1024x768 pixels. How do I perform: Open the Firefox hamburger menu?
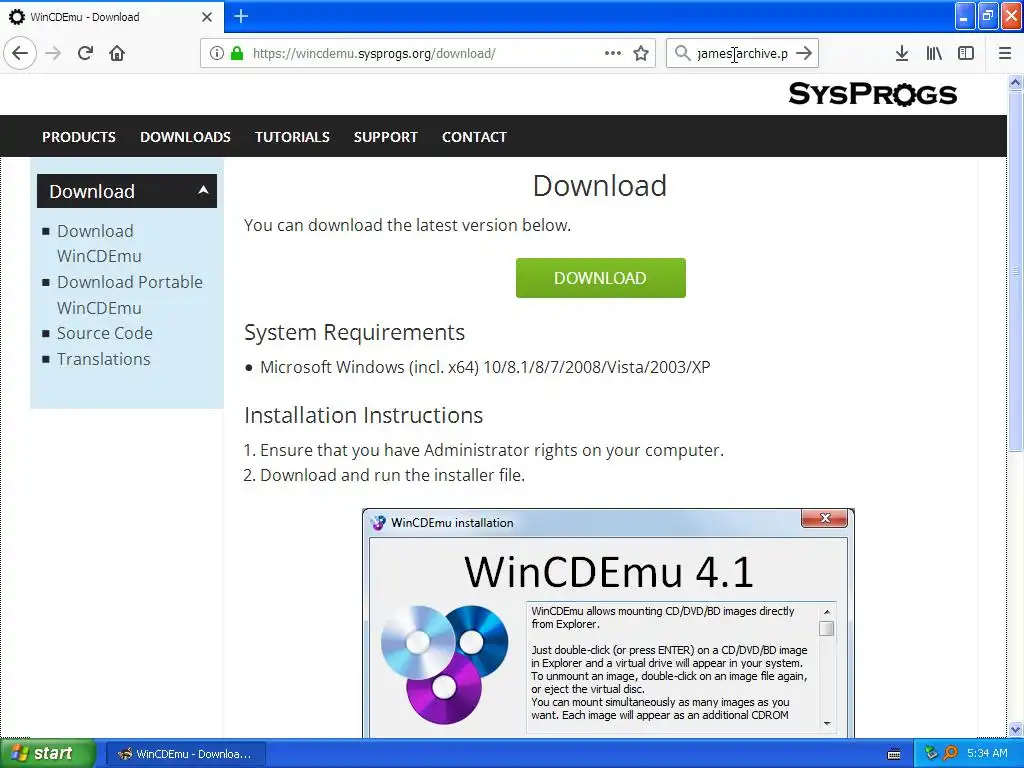(1005, 53)
